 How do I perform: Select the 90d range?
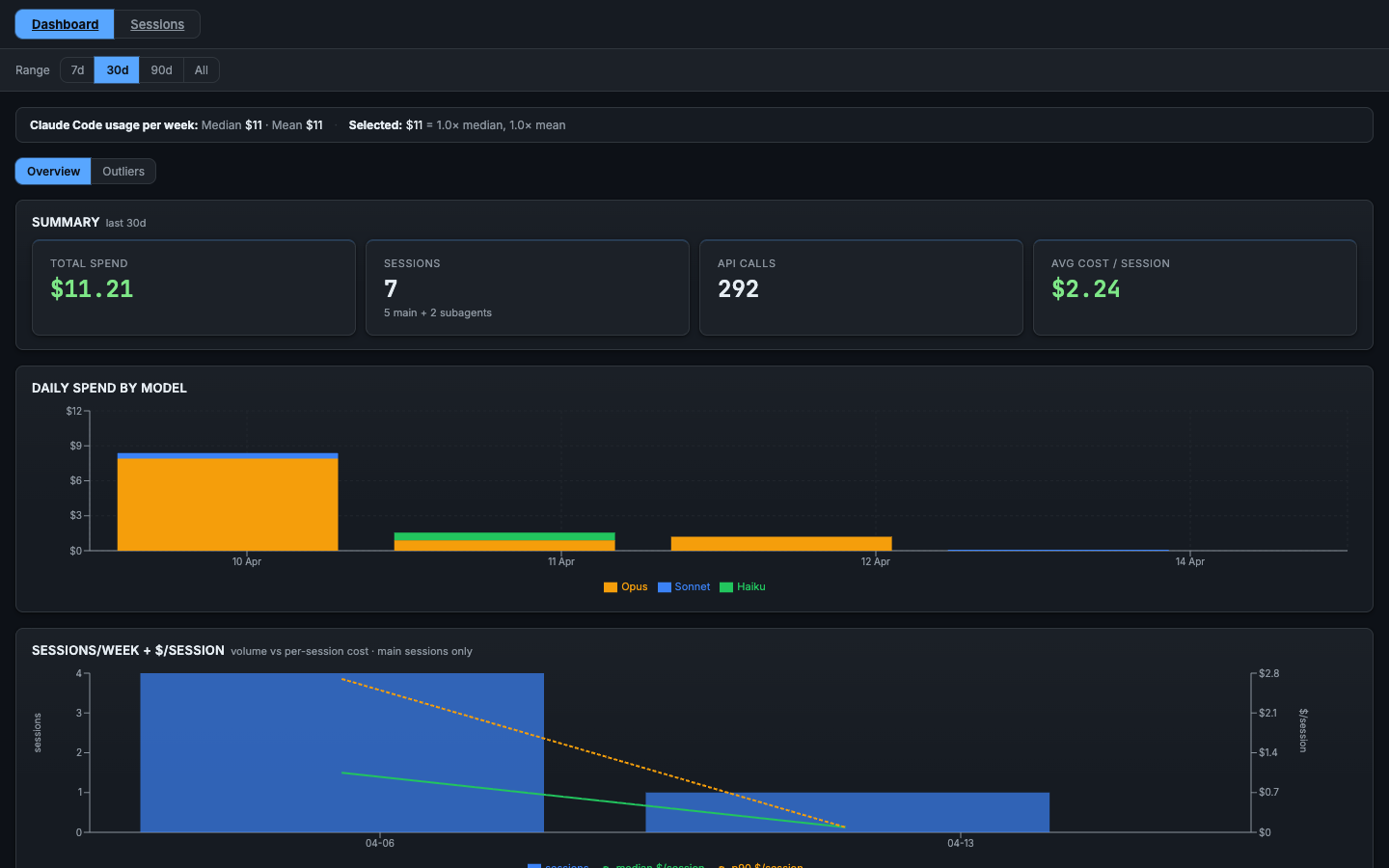pyautogui.click(x=161, y=70)
